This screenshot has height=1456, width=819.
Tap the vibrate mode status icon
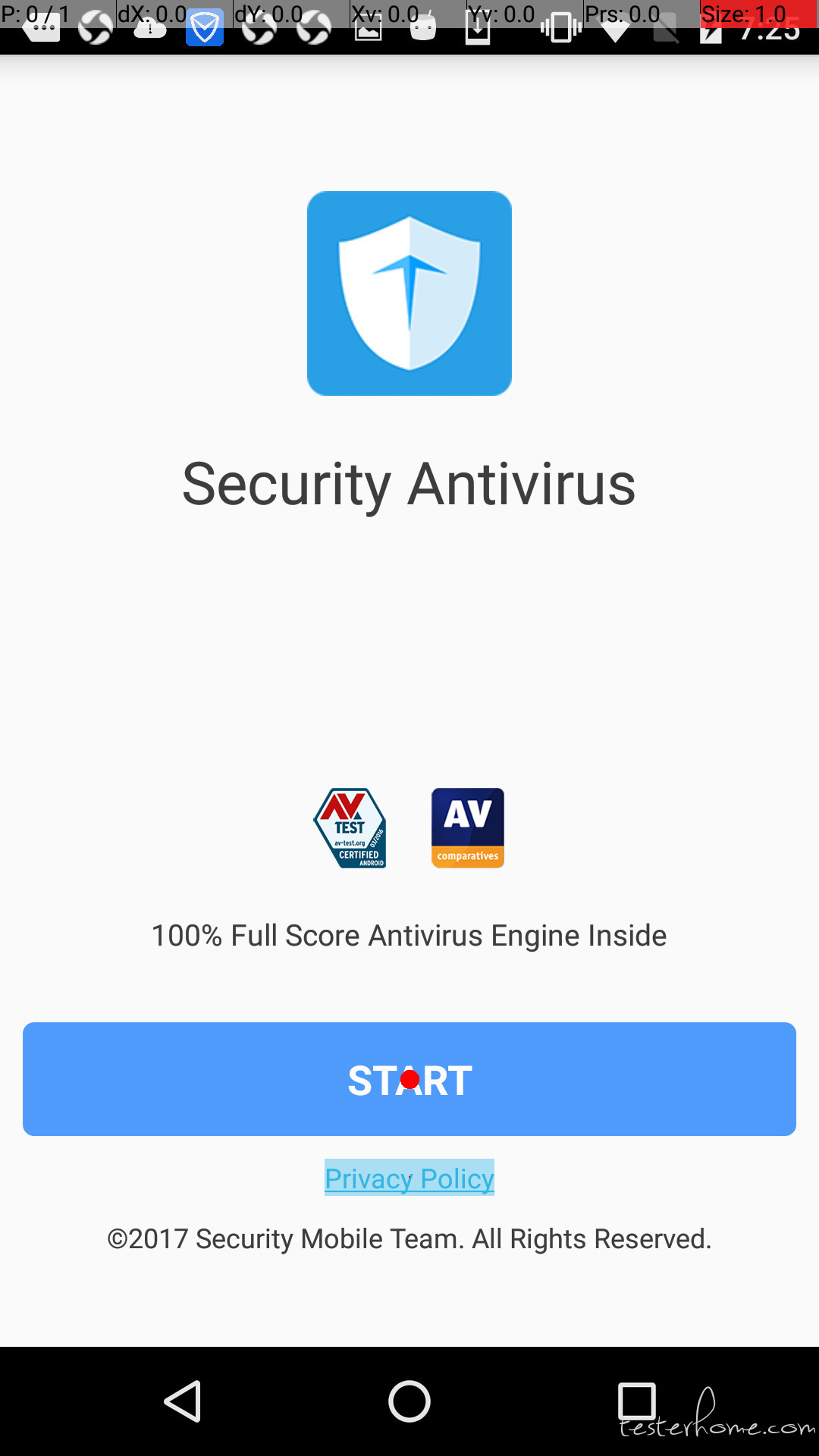[561, 28]
